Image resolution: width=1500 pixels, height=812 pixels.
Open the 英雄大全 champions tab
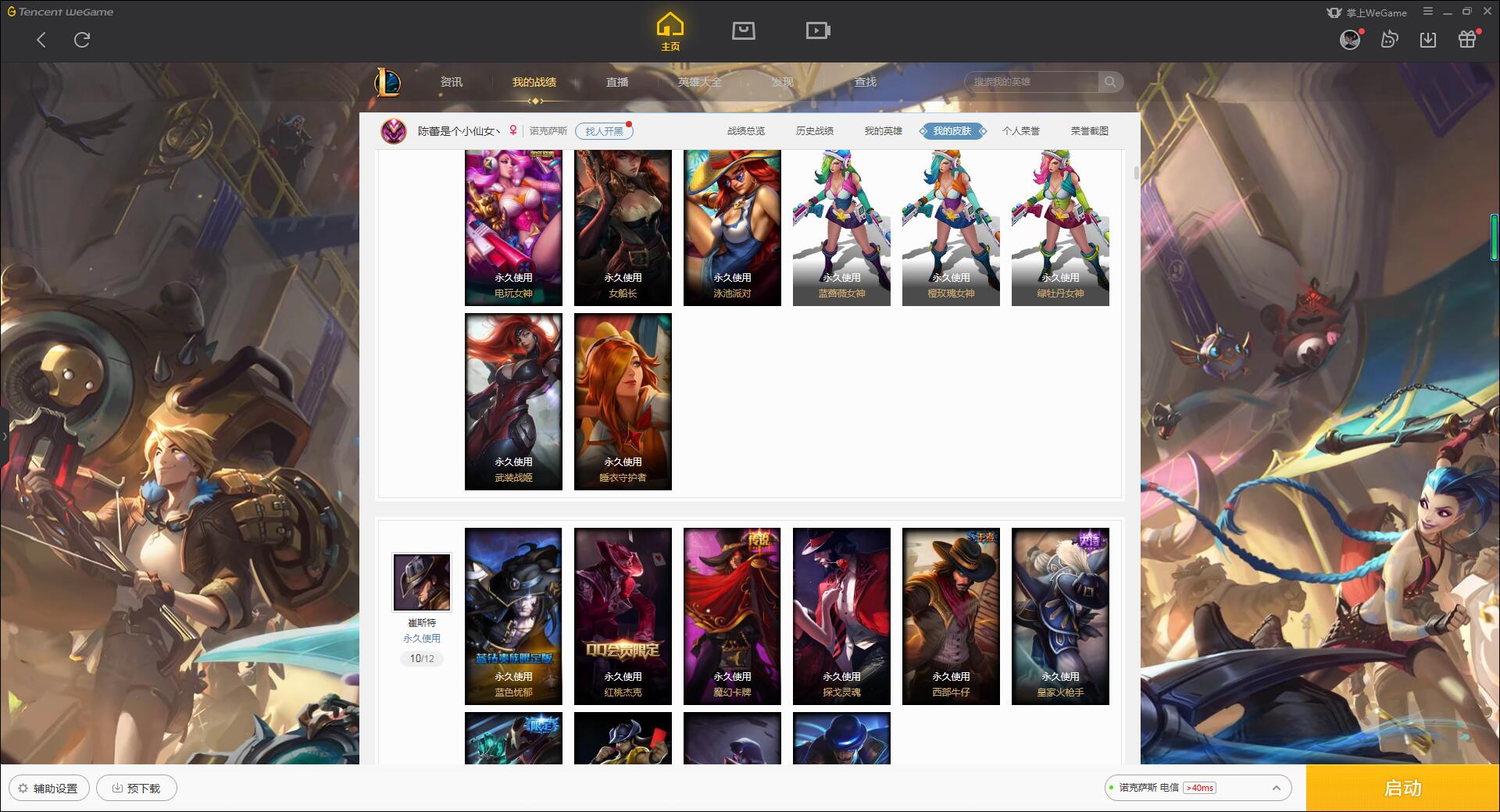pyautogui.click(x=700, y=82)
